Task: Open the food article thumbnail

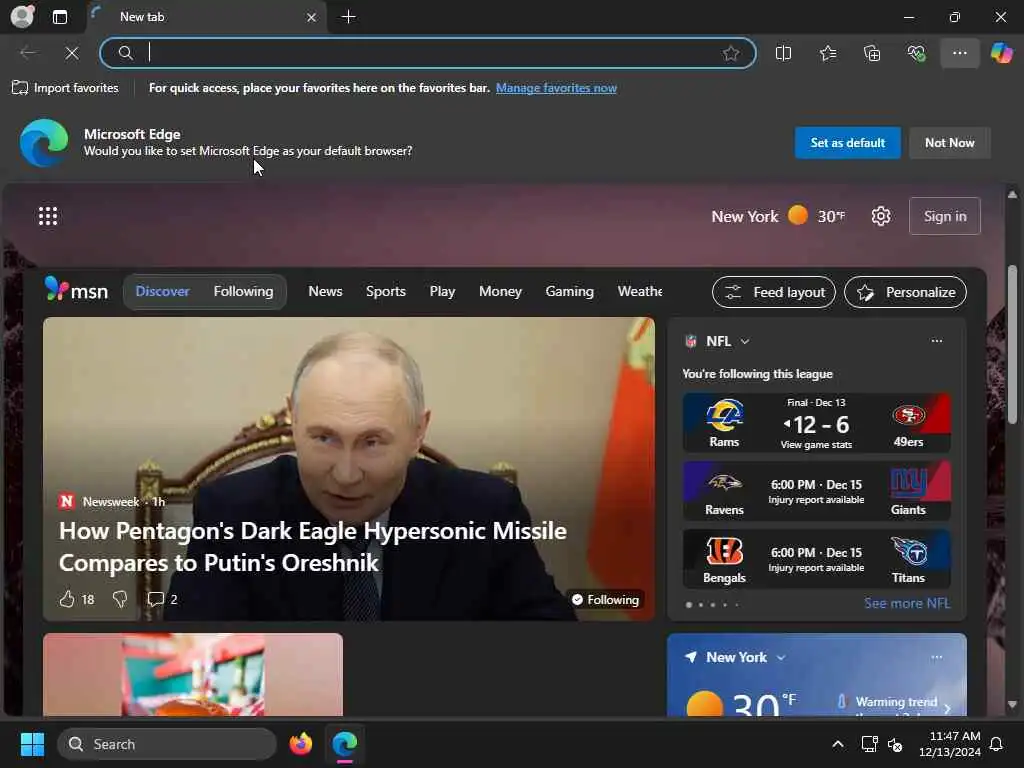Action: pyautogui.click(x=193, y=675)
